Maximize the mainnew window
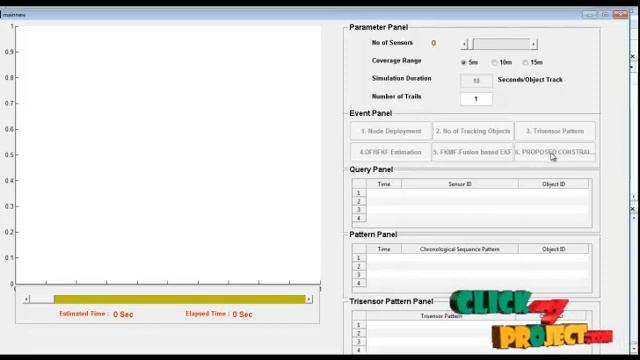Screen dimensions: 640x360 pyautogui.click(x=605, y=14)
